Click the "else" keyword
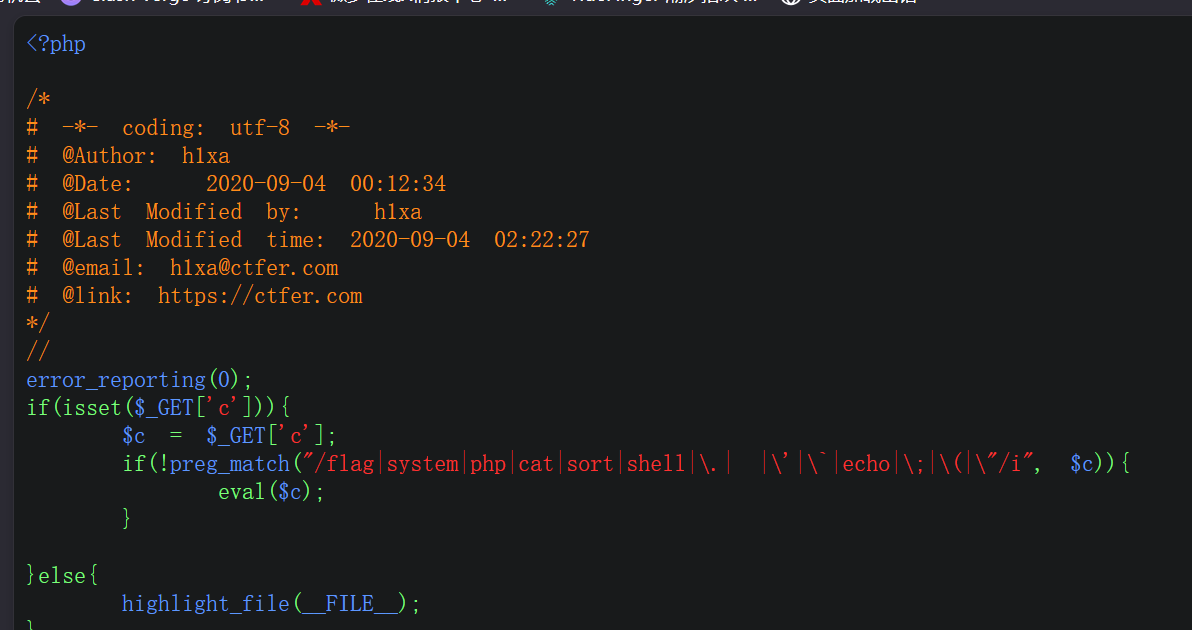Viewport: 1192px width, 630px height. (62, 575)
